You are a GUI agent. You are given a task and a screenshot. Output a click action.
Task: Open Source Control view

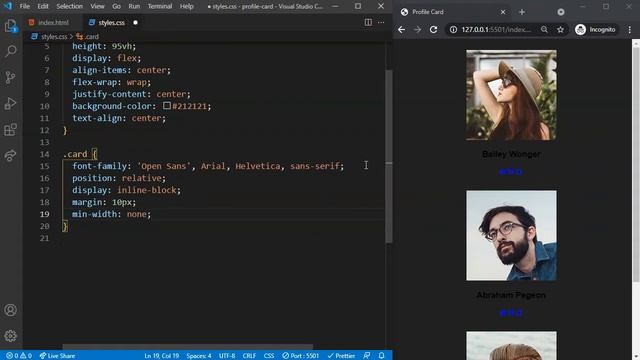pyautogui.click(x=11, y=78)
